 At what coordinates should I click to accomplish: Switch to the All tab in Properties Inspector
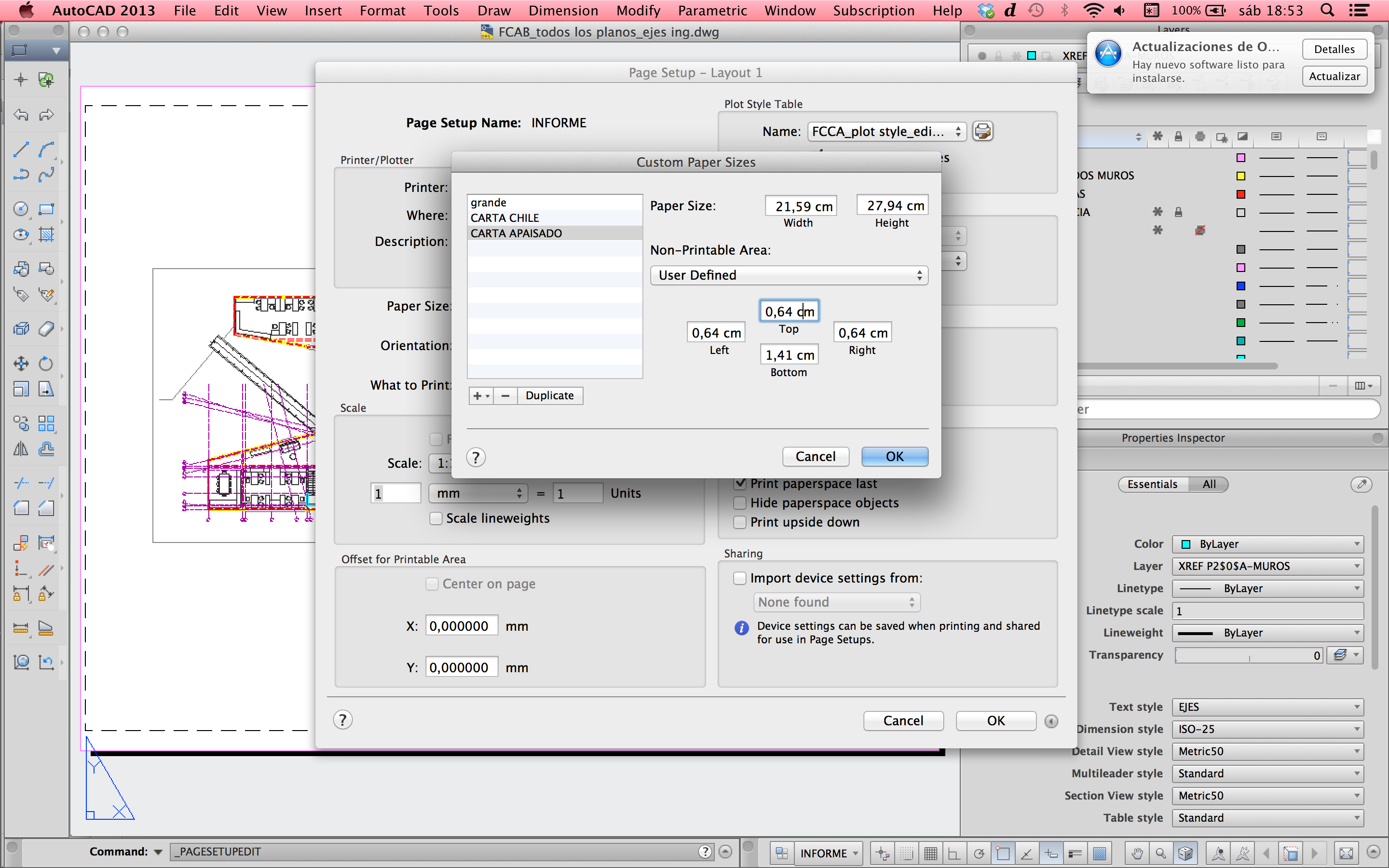pyautogui.click(x=1209, y=484)
